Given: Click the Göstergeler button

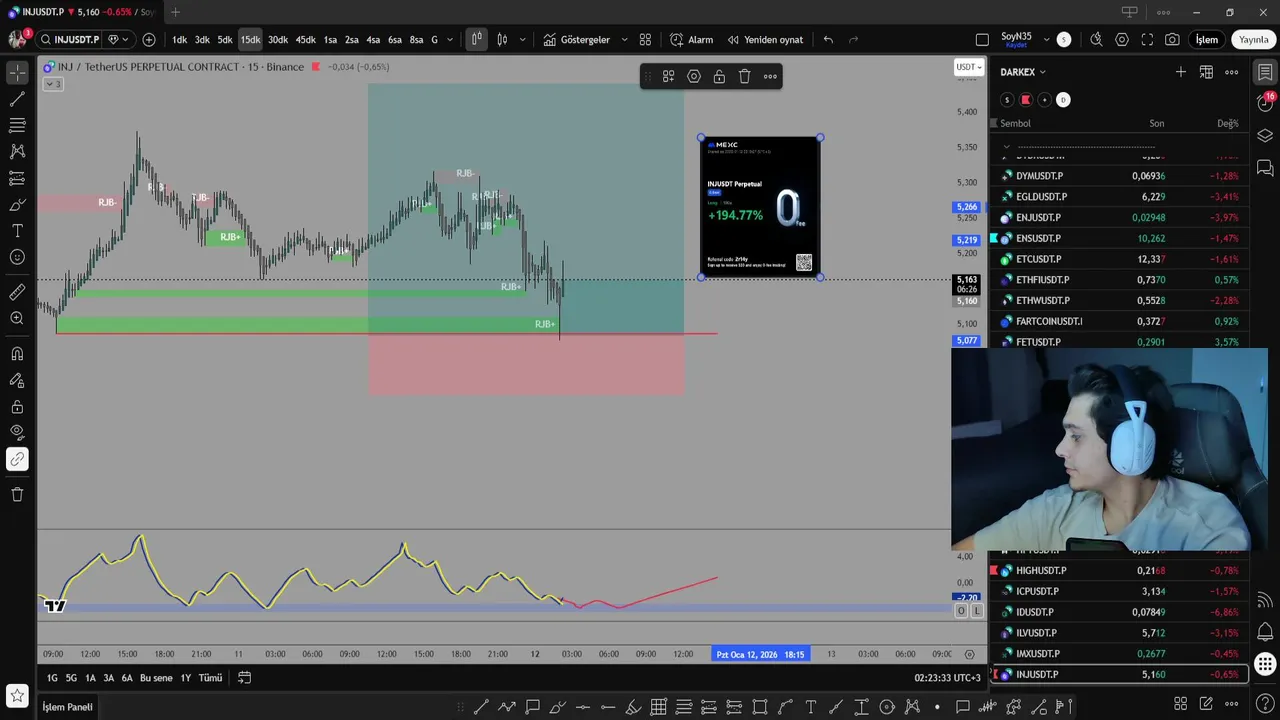Looking at the screenshot, I should click(577, 40).
